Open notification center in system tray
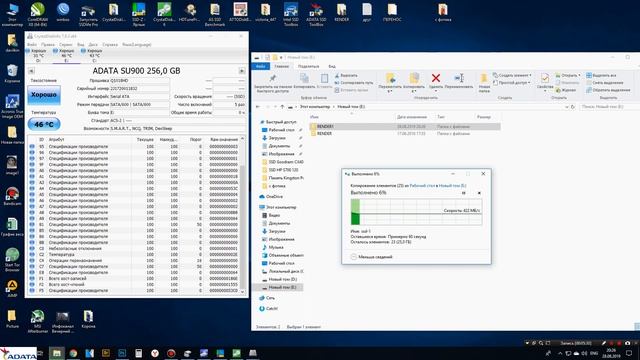The width and height of the screenshot is (640, 360). click(x=629, y=353)
